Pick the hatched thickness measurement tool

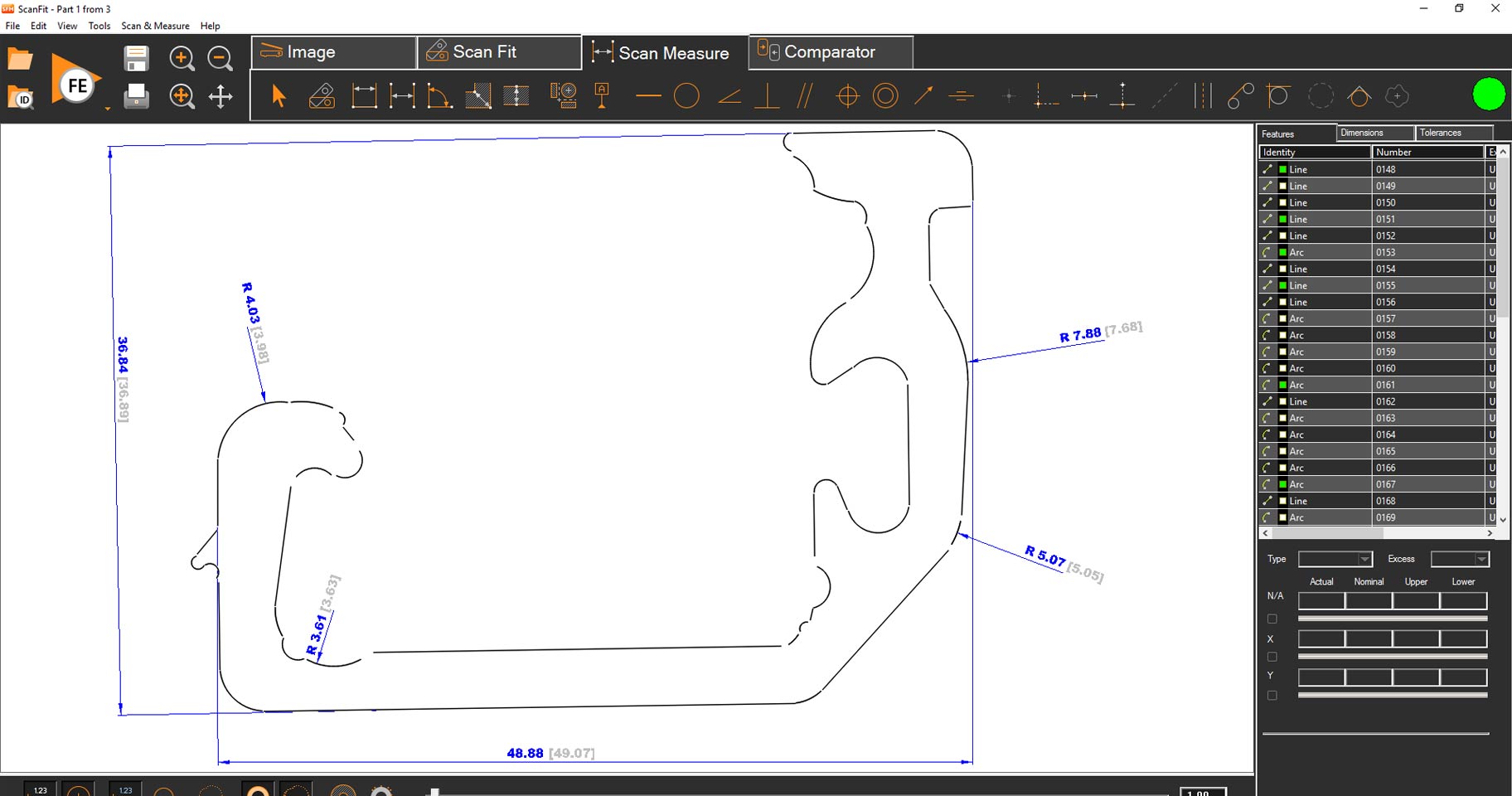click(516, 96)
